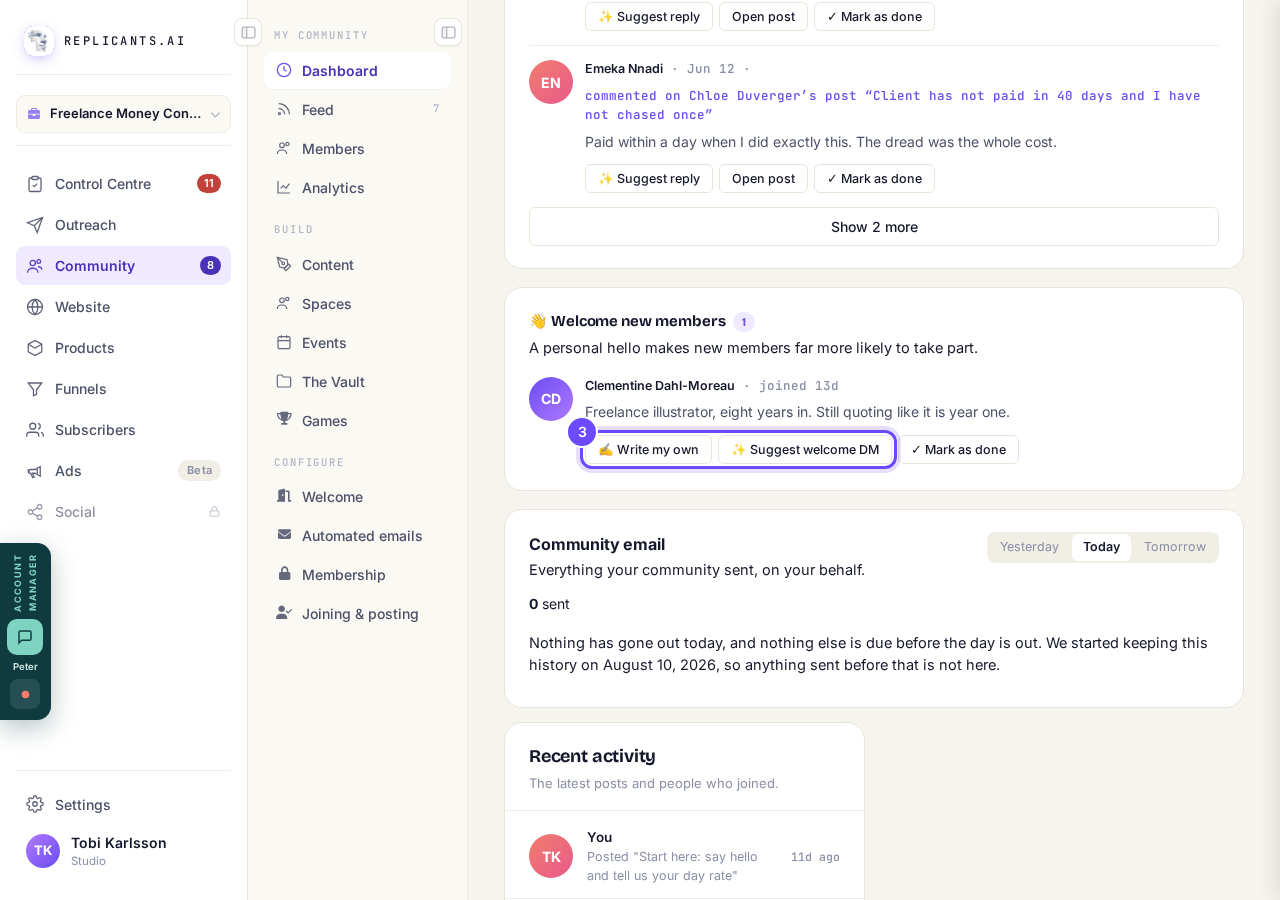This screenshot has height=900, width=1280.
Task: Open the Website globe icon
Action: [x=35, y=307]
